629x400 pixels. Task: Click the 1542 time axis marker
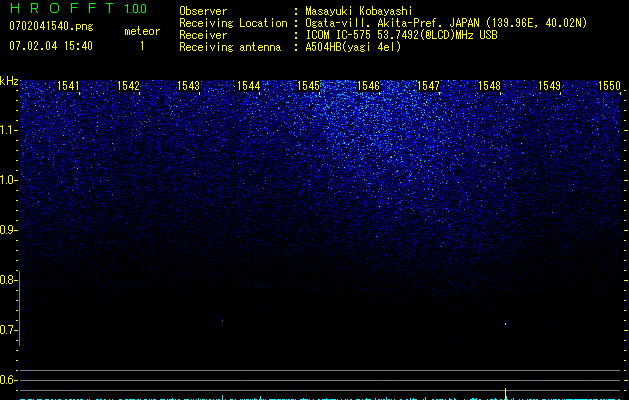point(128,86)
